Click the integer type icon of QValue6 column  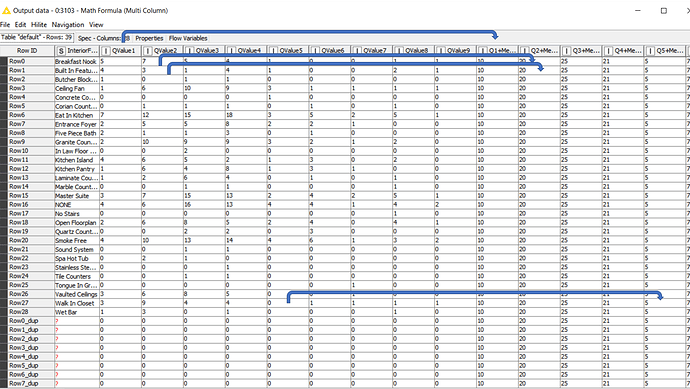pos(315,51)
